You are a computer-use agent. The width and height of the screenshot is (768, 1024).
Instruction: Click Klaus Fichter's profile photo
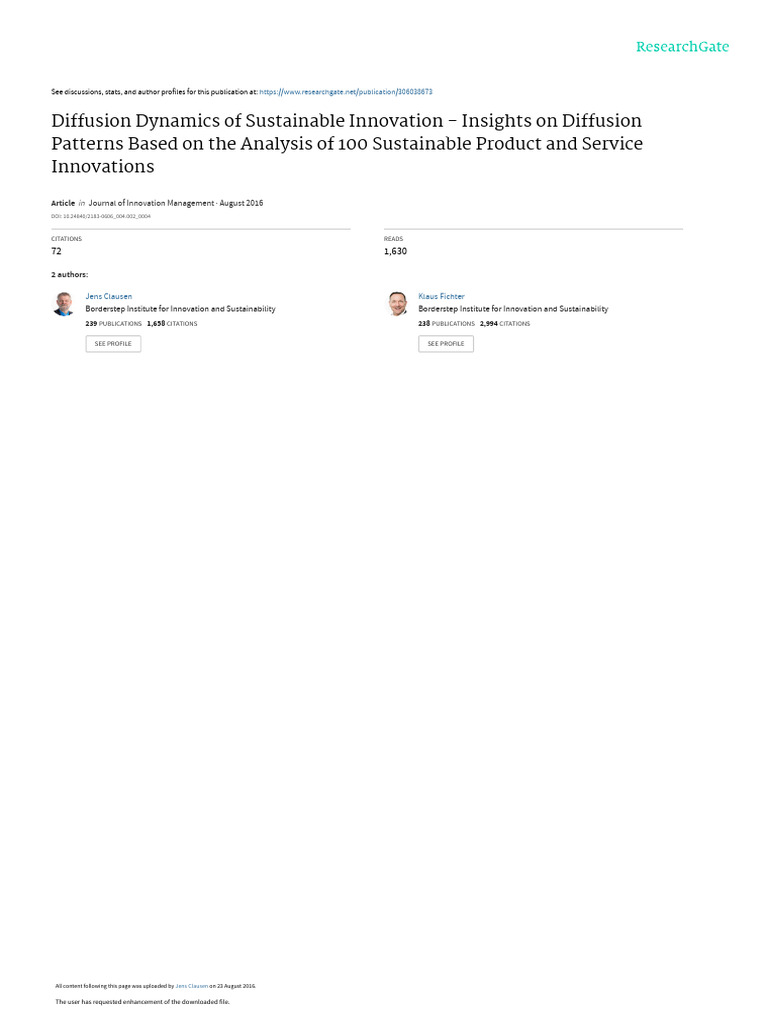[398, 304]
